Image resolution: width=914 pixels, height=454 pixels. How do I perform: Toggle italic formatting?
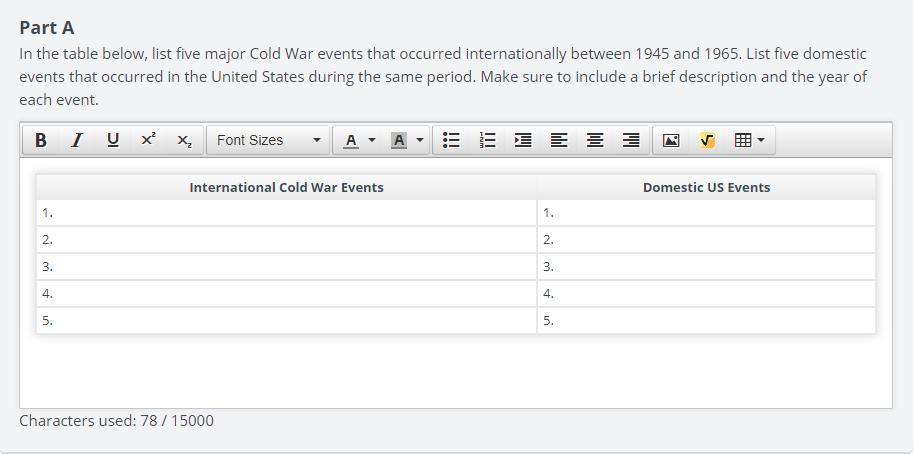pos(76,141)
